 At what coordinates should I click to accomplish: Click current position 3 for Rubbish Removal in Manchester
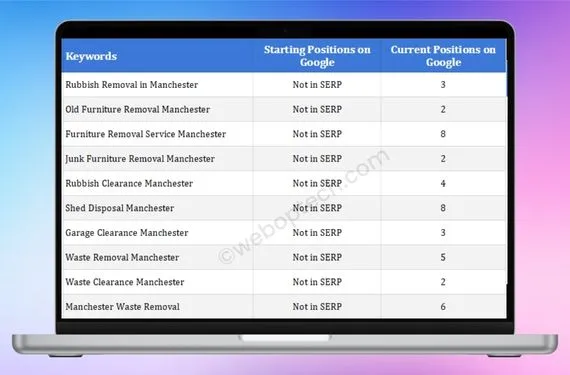tap(443, 85)
